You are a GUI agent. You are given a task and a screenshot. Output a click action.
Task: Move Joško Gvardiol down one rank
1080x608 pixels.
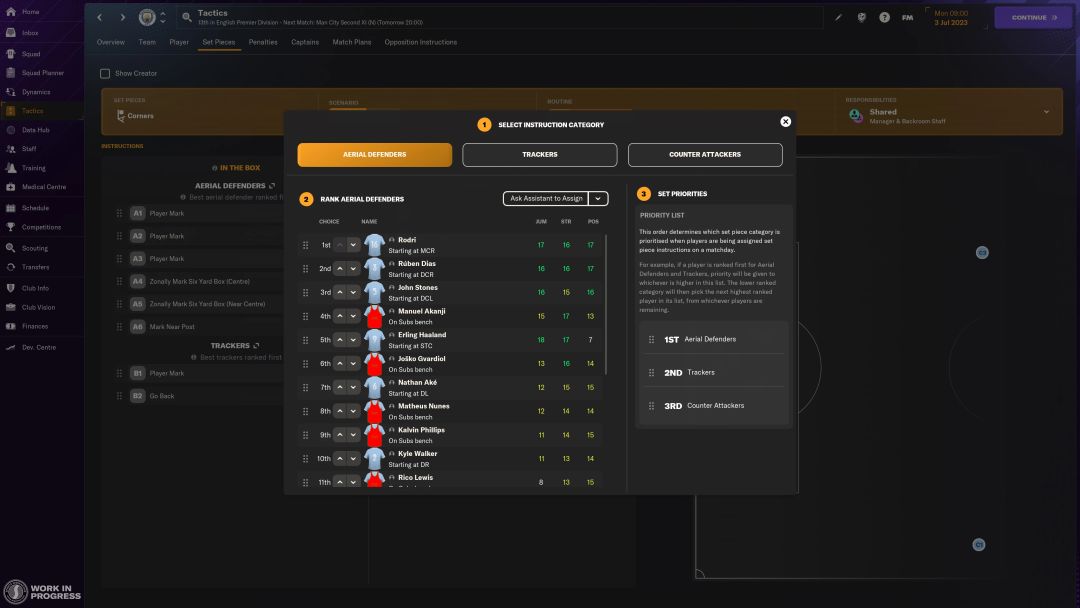[x=353, y=364]
